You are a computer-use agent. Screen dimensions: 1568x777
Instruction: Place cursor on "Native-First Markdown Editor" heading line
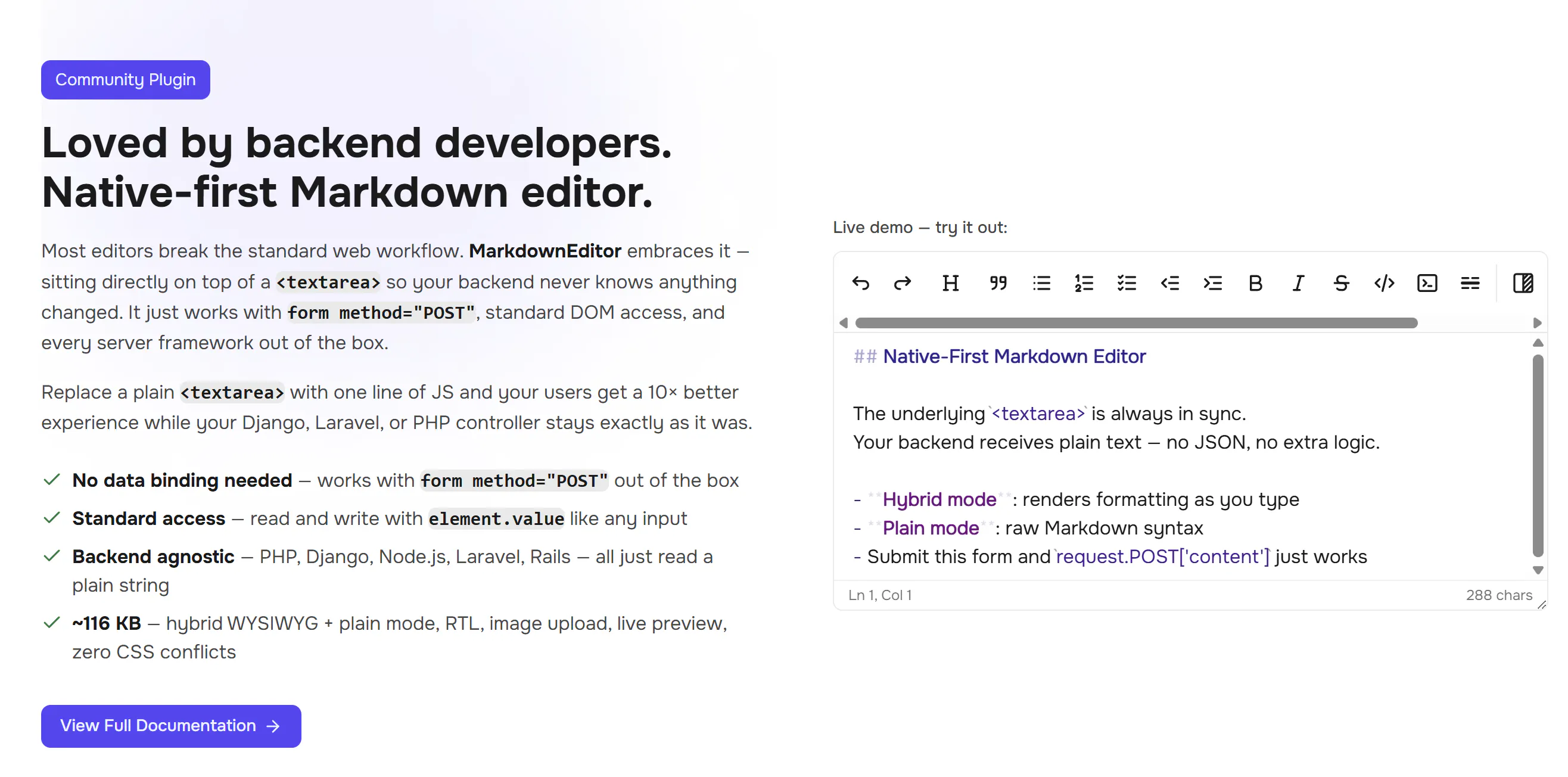tap(1014, 356)
